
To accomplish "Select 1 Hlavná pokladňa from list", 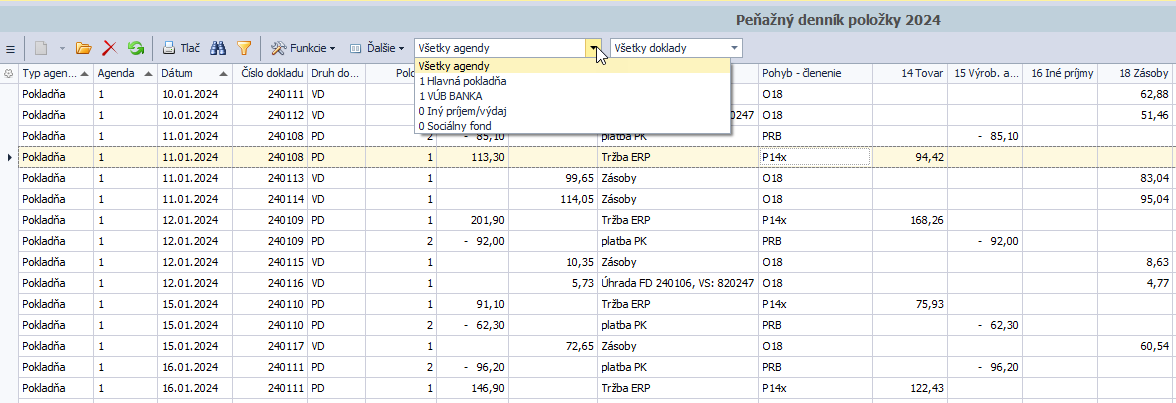I will click(x=462, y=81).
